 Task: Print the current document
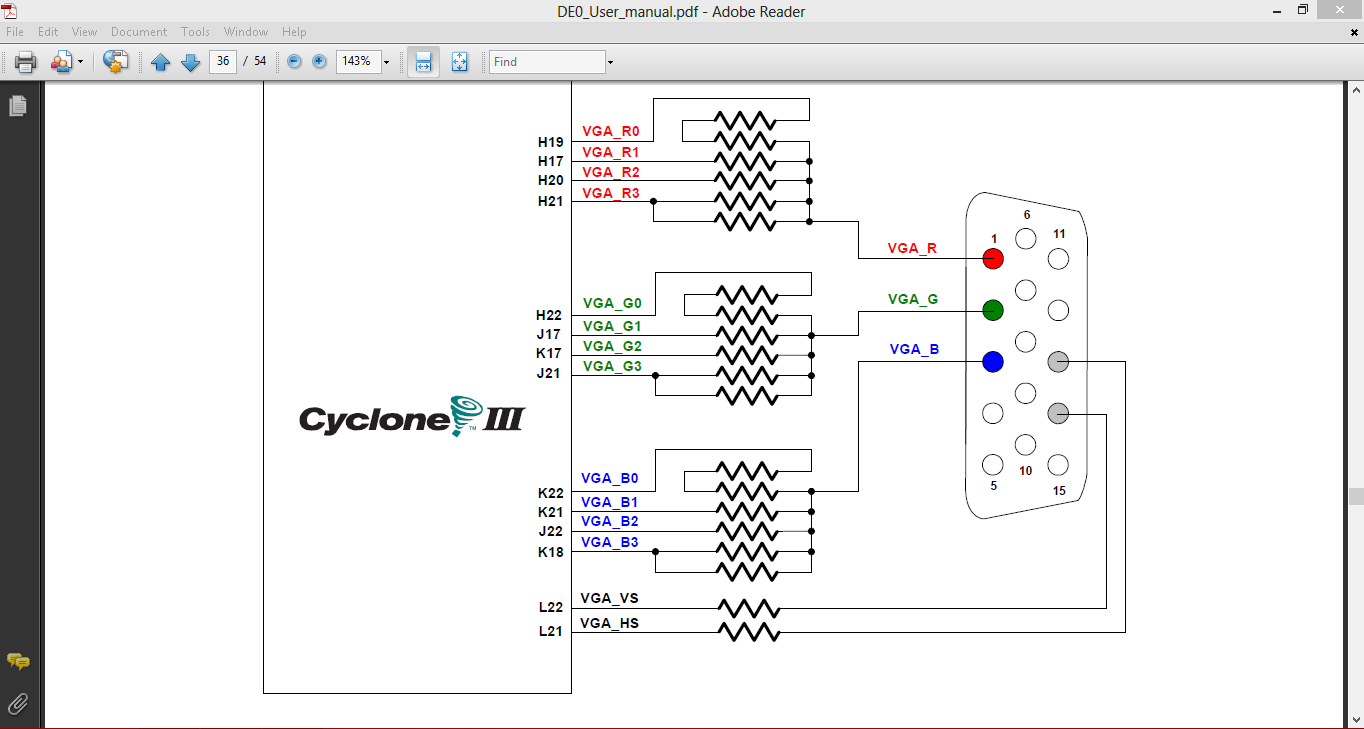24,61
